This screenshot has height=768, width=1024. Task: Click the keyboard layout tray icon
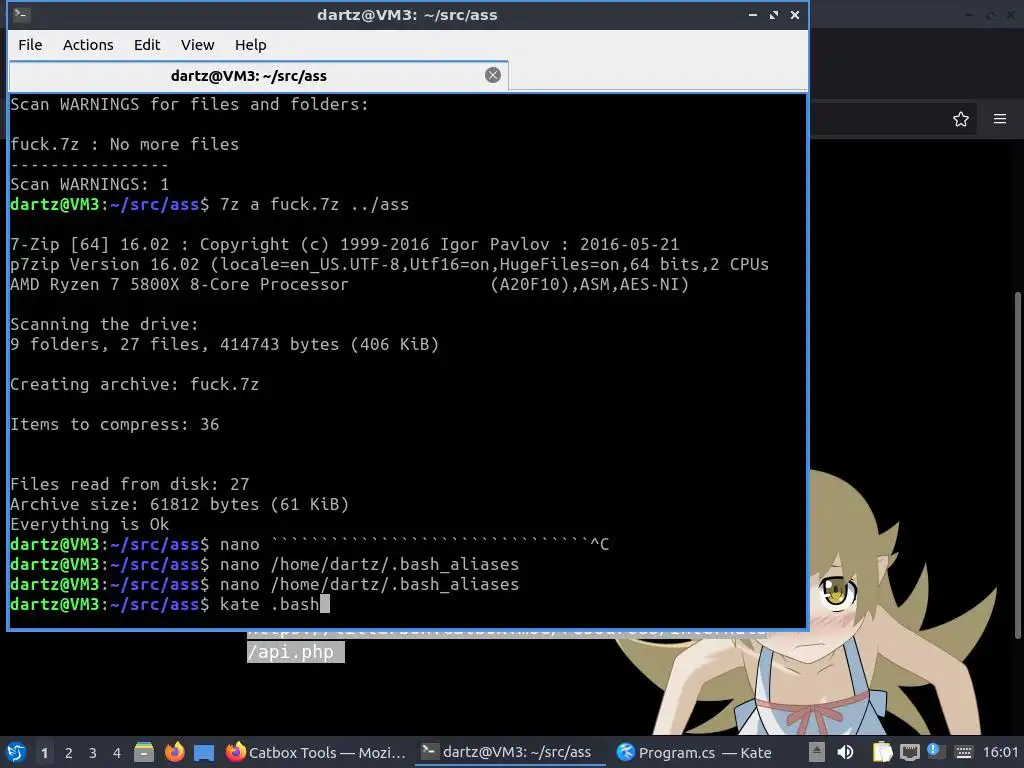[963, 752]
